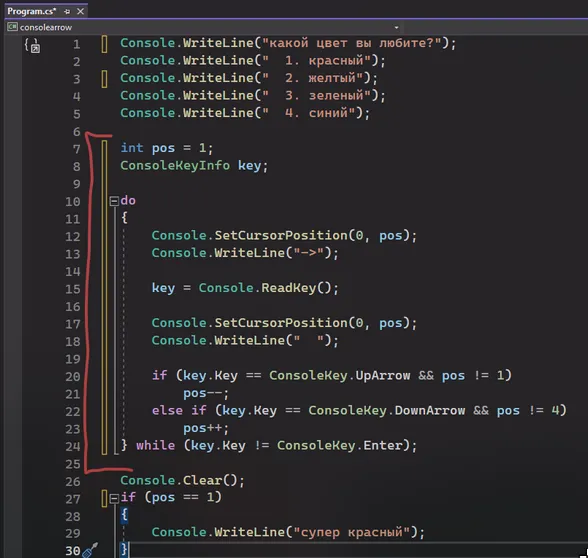This screenshot has width=588, height=558.
Task: Click line number 1 in the gutter
Action: coord(76,45)
